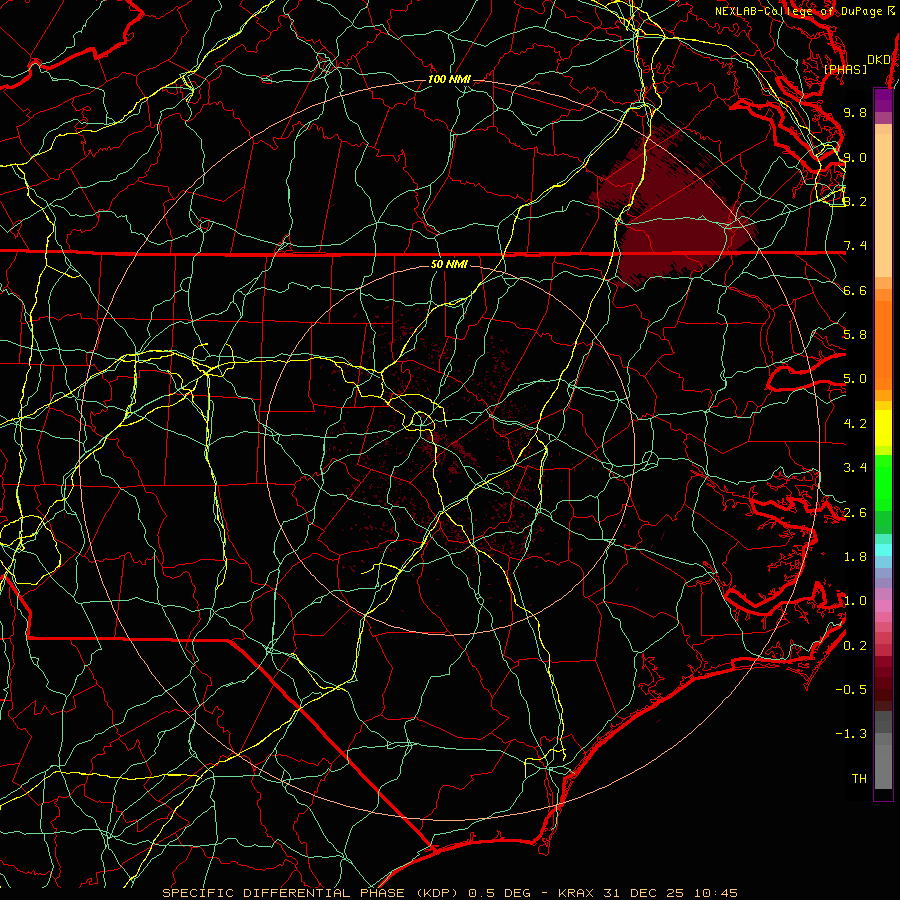Click the 9.8 value on the color scale

coord(855,112)
